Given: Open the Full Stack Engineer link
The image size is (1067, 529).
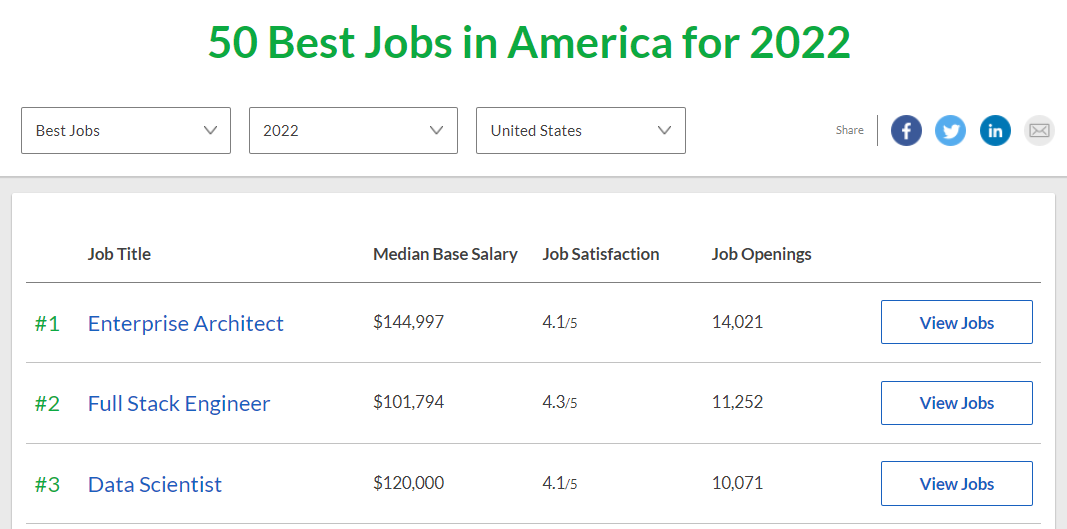Looking at the screenshot, I should click(x=179, y=403).
